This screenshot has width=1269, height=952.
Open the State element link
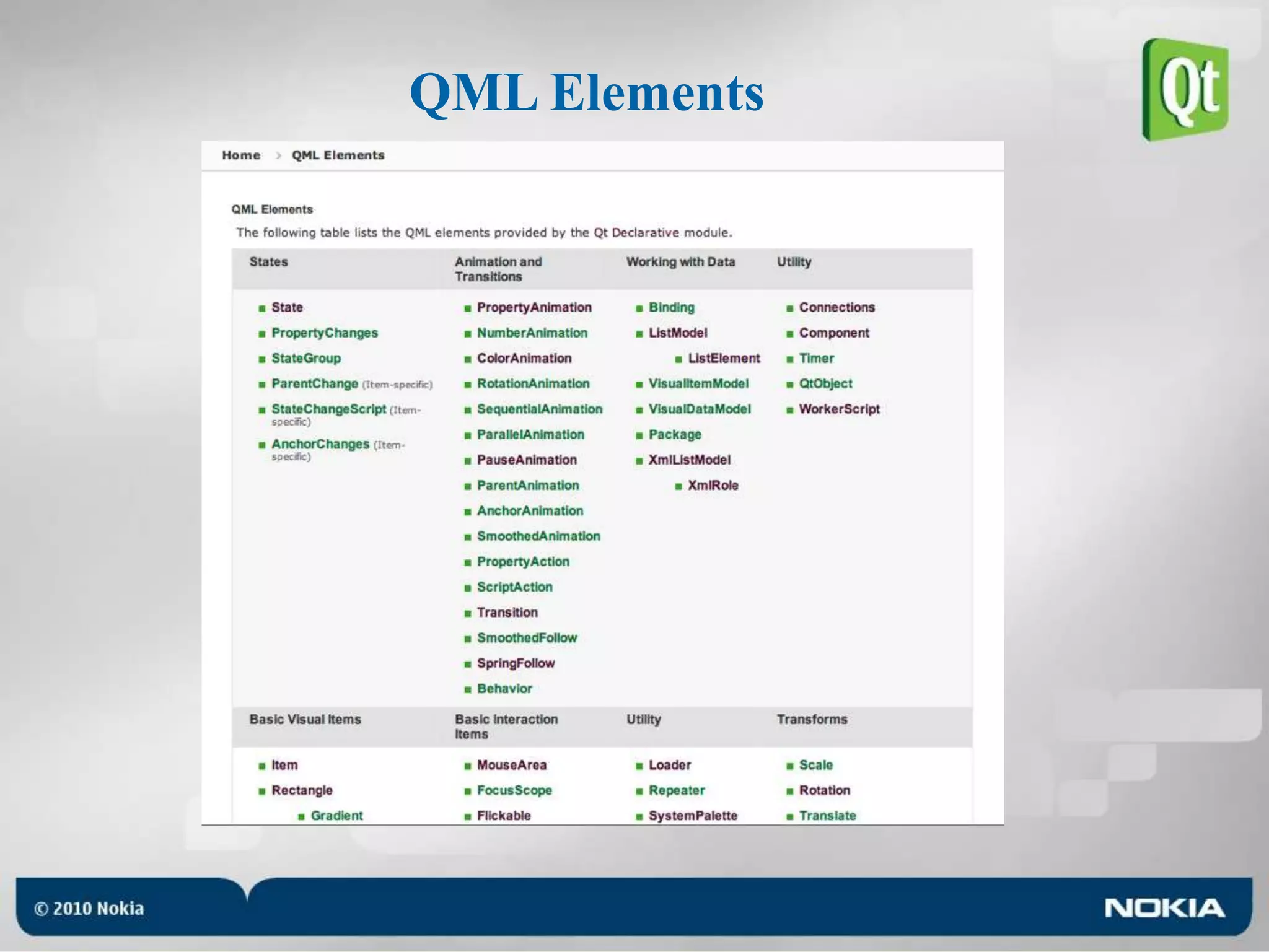287,307
